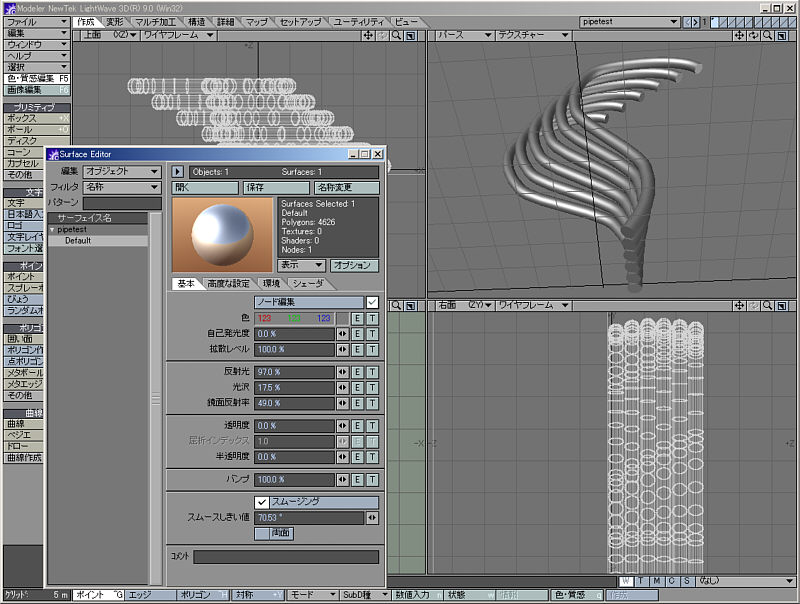The height and width of the screenshot is (604, 800).
Task: Click the T texture button for 反射光
Action: pyautogui.click(x=372, y=372)
